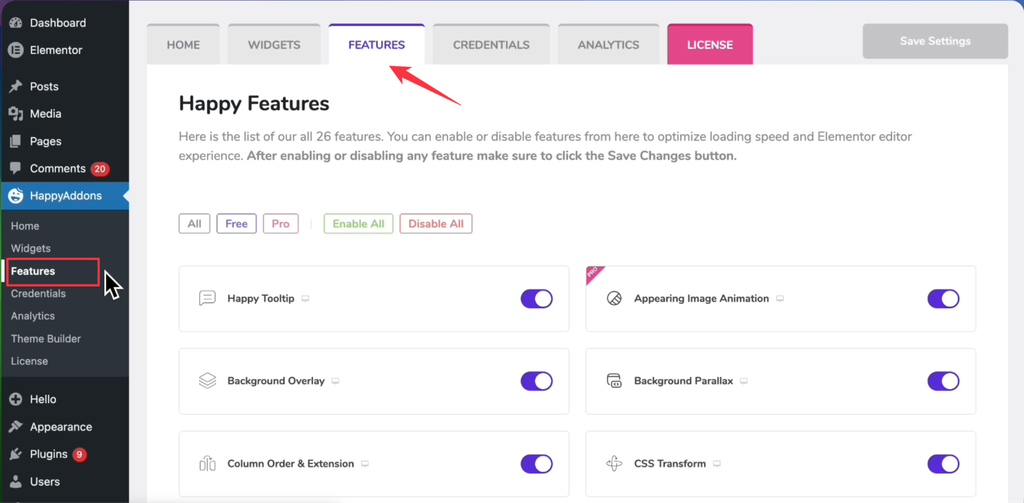This screenshot has width=1024, height=503.
Task: Toggle the Background Overlay feature off
Action: click(537, 381)
